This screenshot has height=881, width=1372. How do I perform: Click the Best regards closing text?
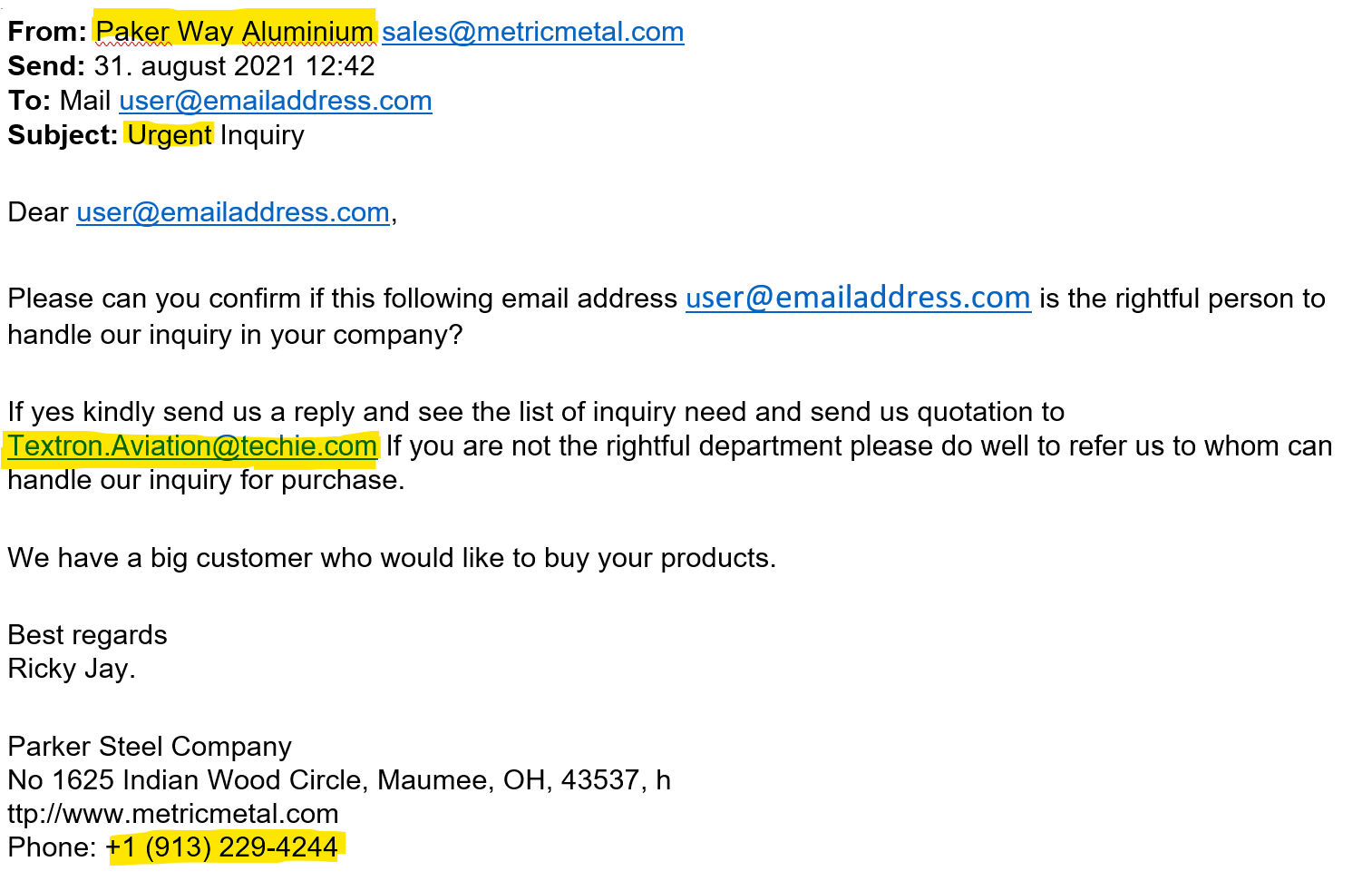pyautogui.click(x=87, y=635)
